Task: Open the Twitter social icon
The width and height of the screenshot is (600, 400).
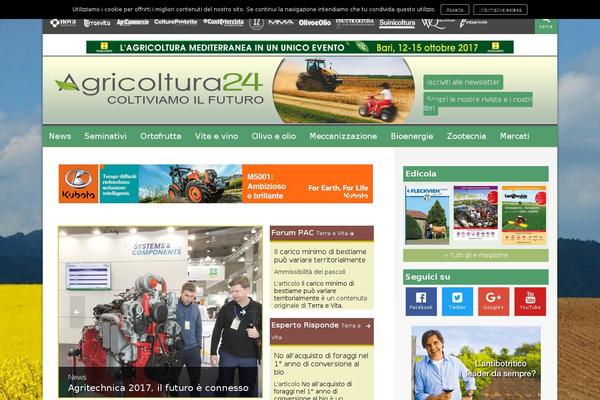Action: [457, 302]
